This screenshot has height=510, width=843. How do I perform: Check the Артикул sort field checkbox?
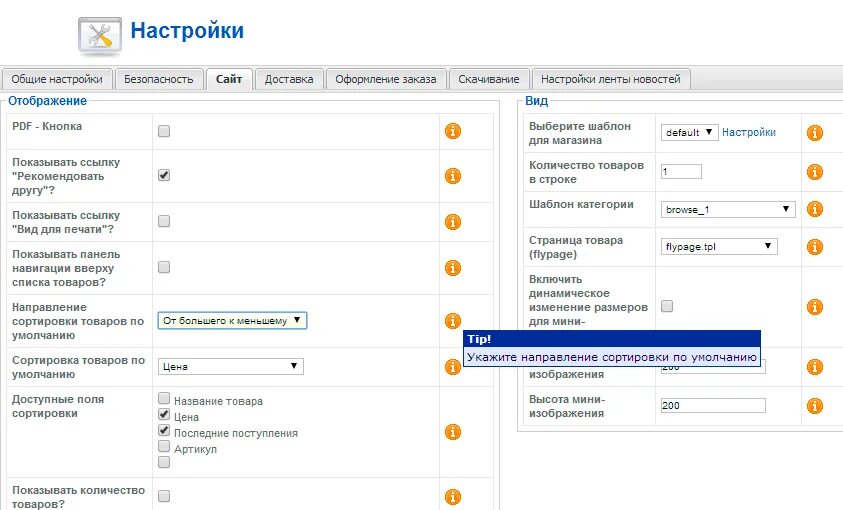point(164,447)
